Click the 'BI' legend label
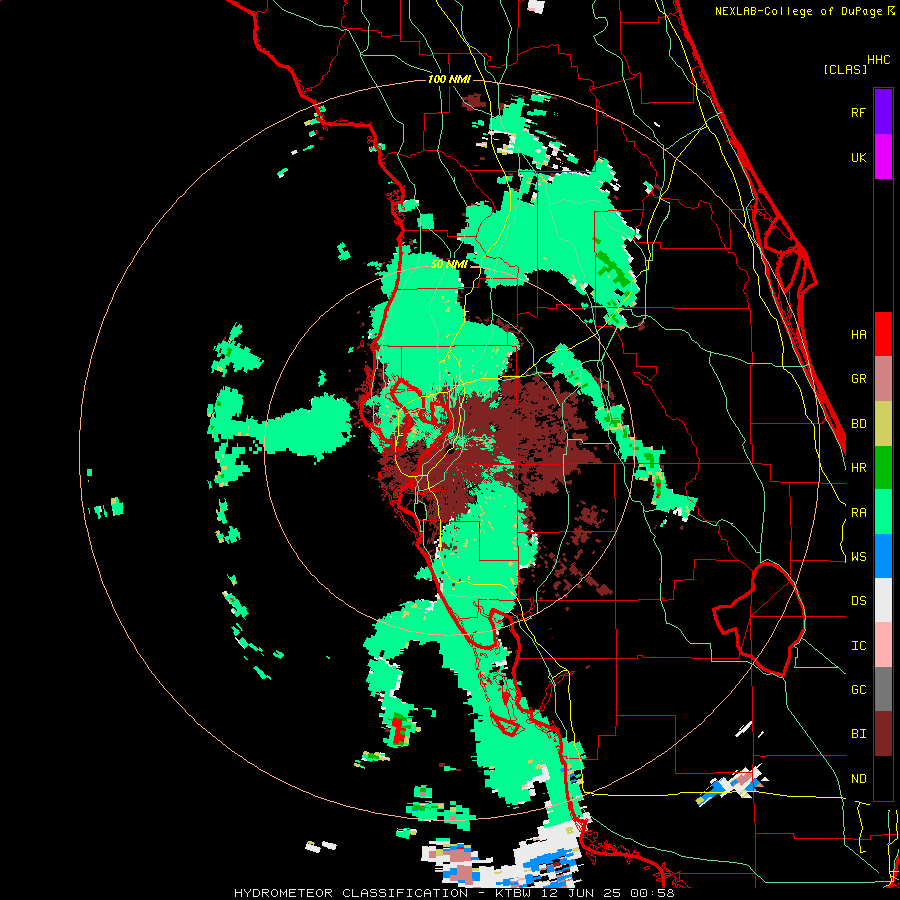This screenshot has width=900, height=900. tap(858, 734)
